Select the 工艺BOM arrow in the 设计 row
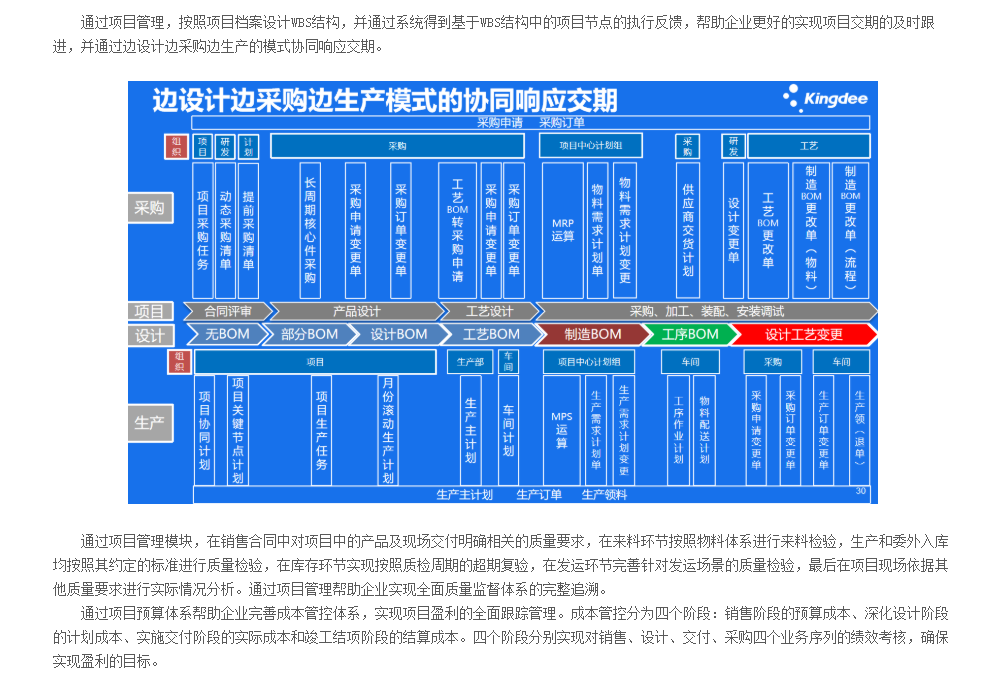The width and height of the screenshot is (985, 689). [491, 334]
